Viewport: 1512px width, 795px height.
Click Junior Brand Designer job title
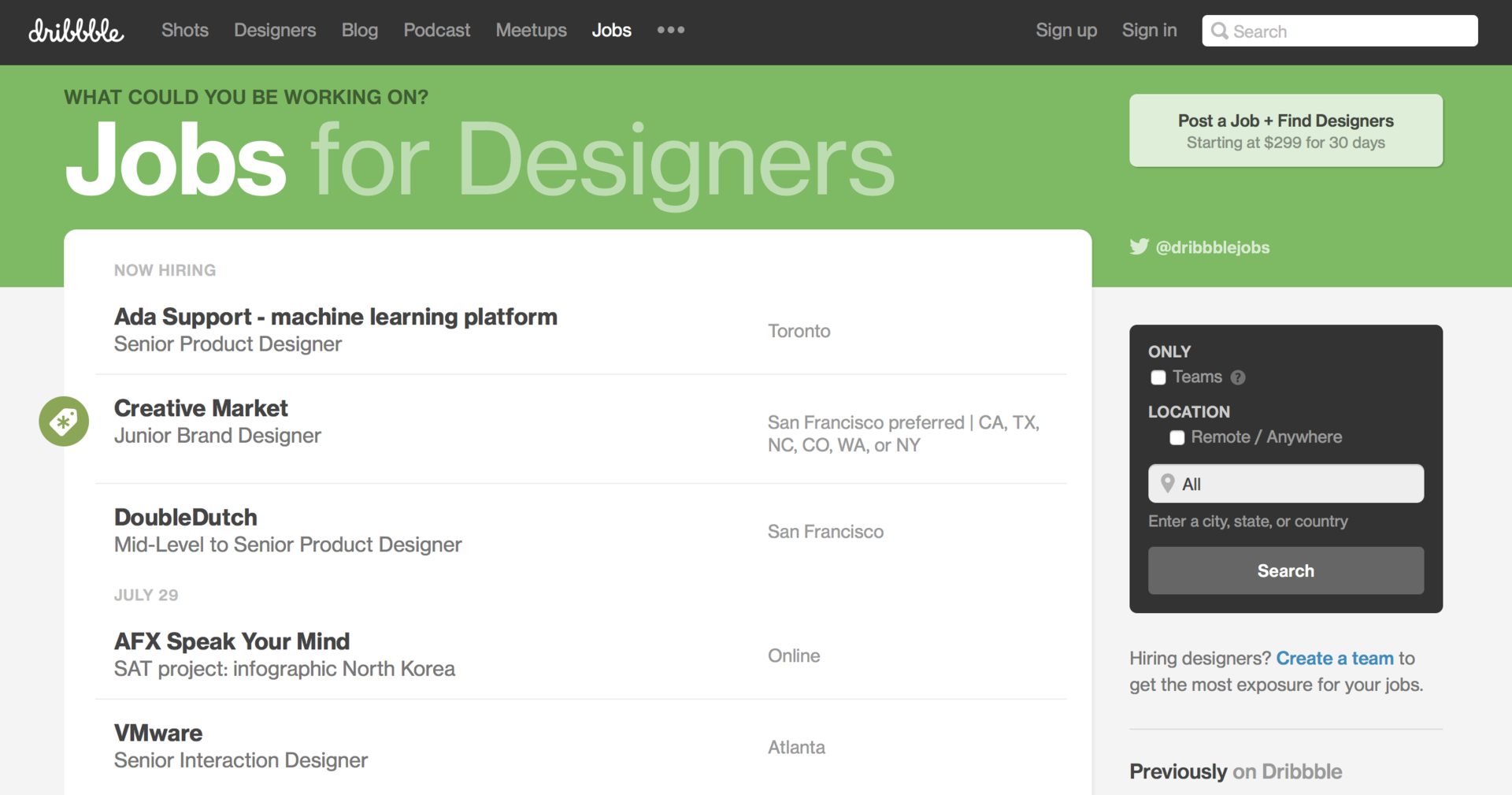(x=217, y=436)
